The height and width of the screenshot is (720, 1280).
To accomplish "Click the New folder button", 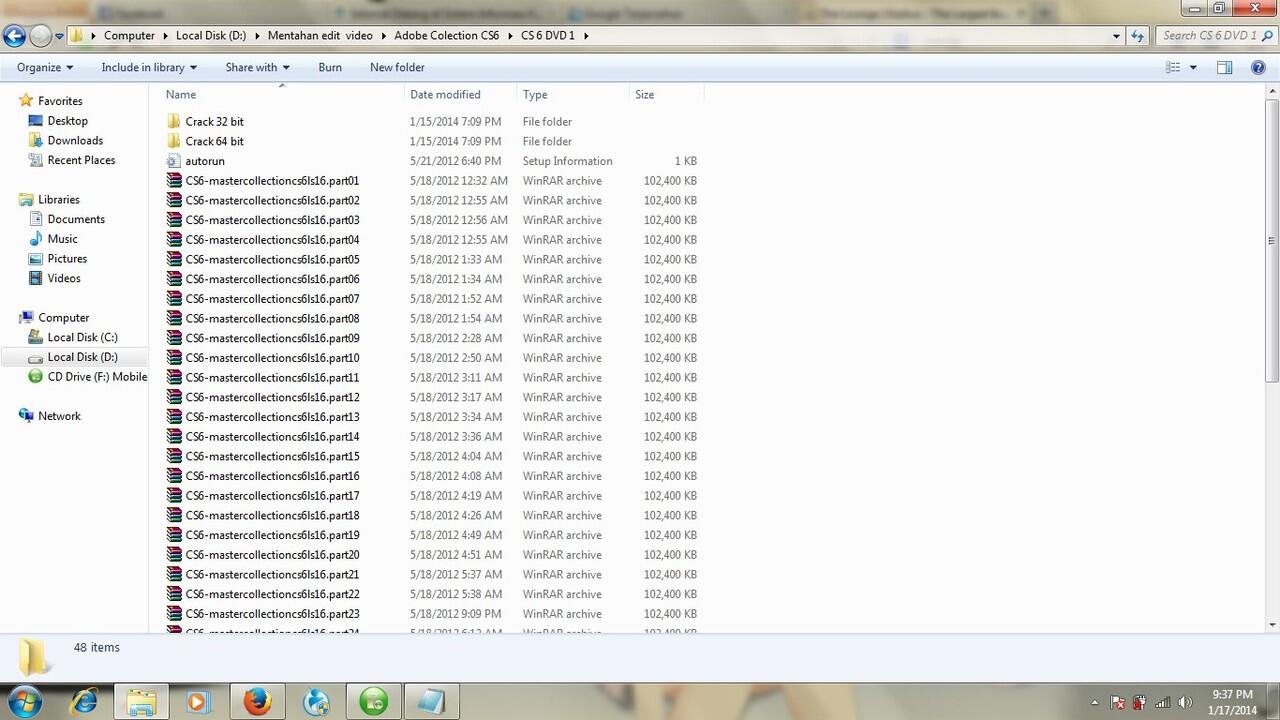I will (397, 67).
